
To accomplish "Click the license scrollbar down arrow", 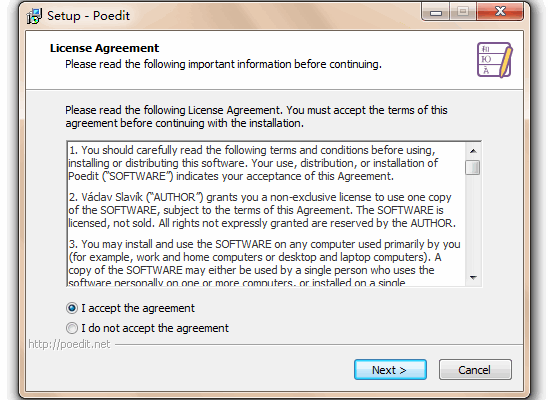I will [473, 278].
